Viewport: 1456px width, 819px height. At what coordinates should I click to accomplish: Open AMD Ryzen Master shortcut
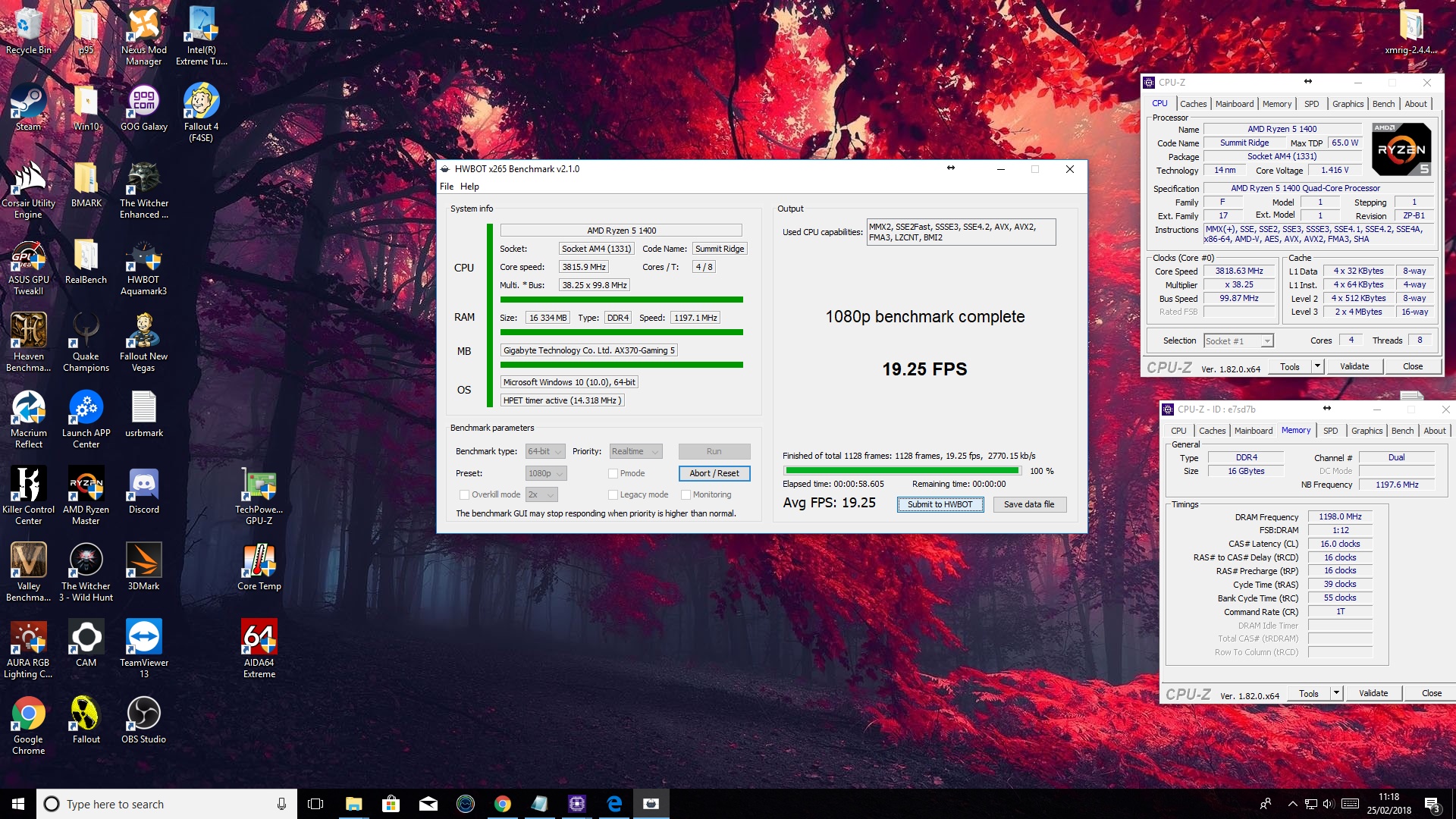point(86,496)
